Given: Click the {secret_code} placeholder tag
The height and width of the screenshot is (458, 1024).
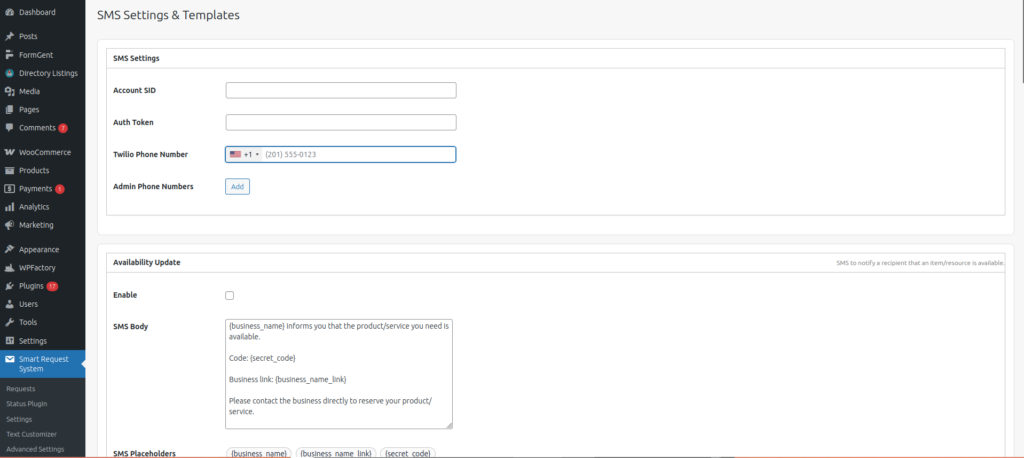Looking at the screenshot, I should [407, 453].
